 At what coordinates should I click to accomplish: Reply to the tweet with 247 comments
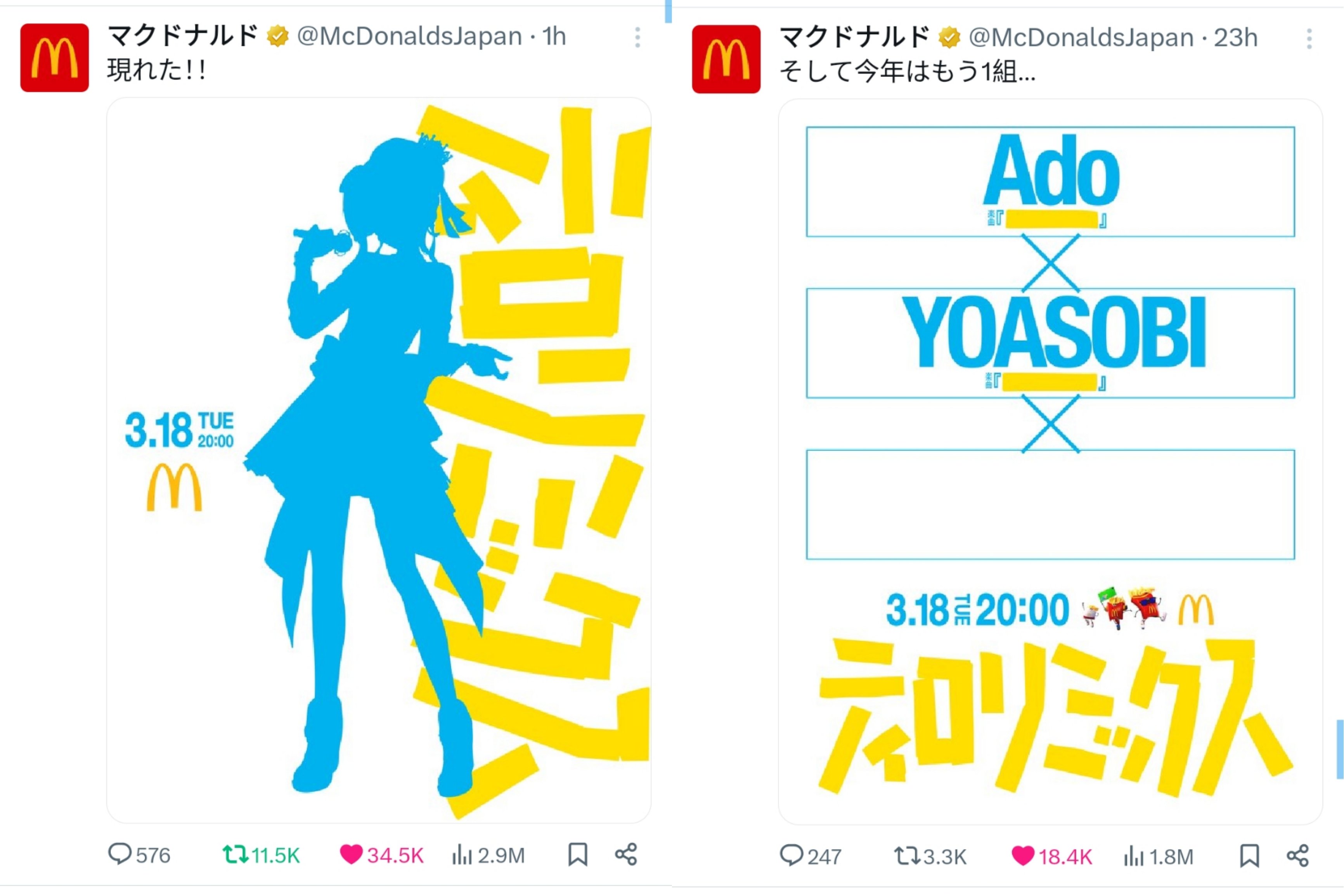pos(810,856)
